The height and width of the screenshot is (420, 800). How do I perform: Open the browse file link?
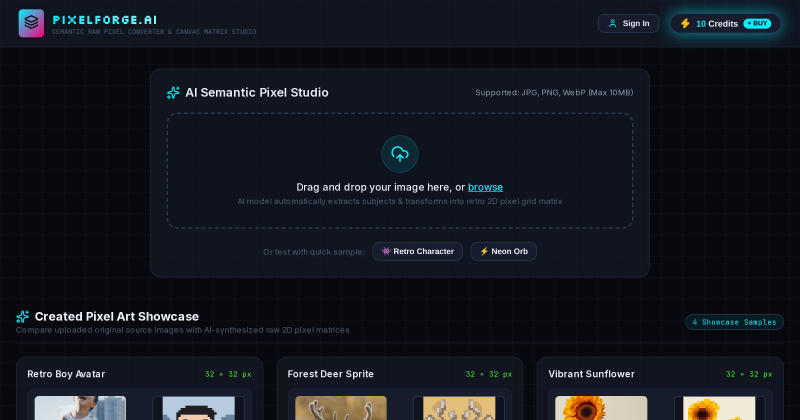pyautogui.click(x=485, y=187)
